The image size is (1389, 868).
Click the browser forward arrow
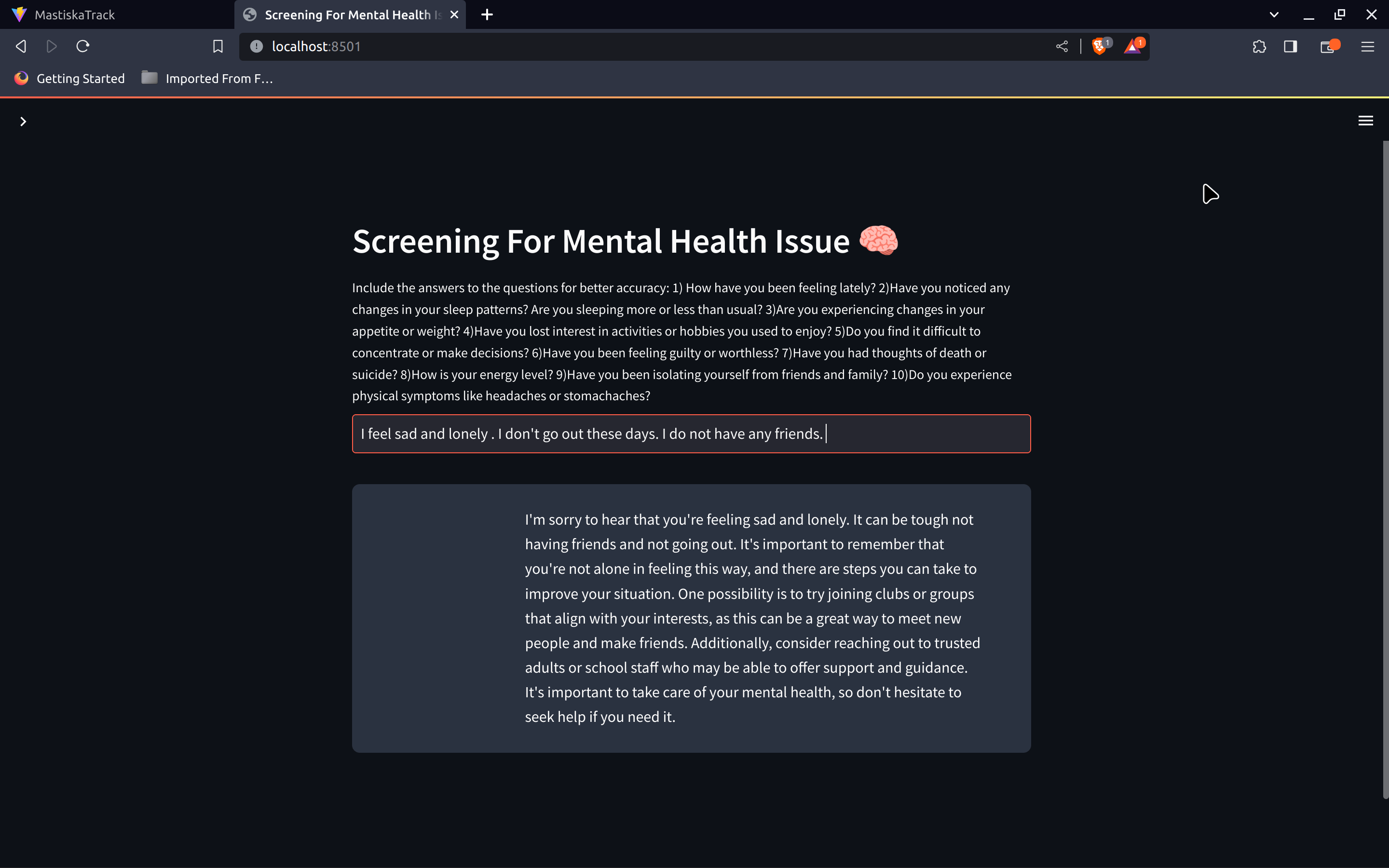[52, 46]
